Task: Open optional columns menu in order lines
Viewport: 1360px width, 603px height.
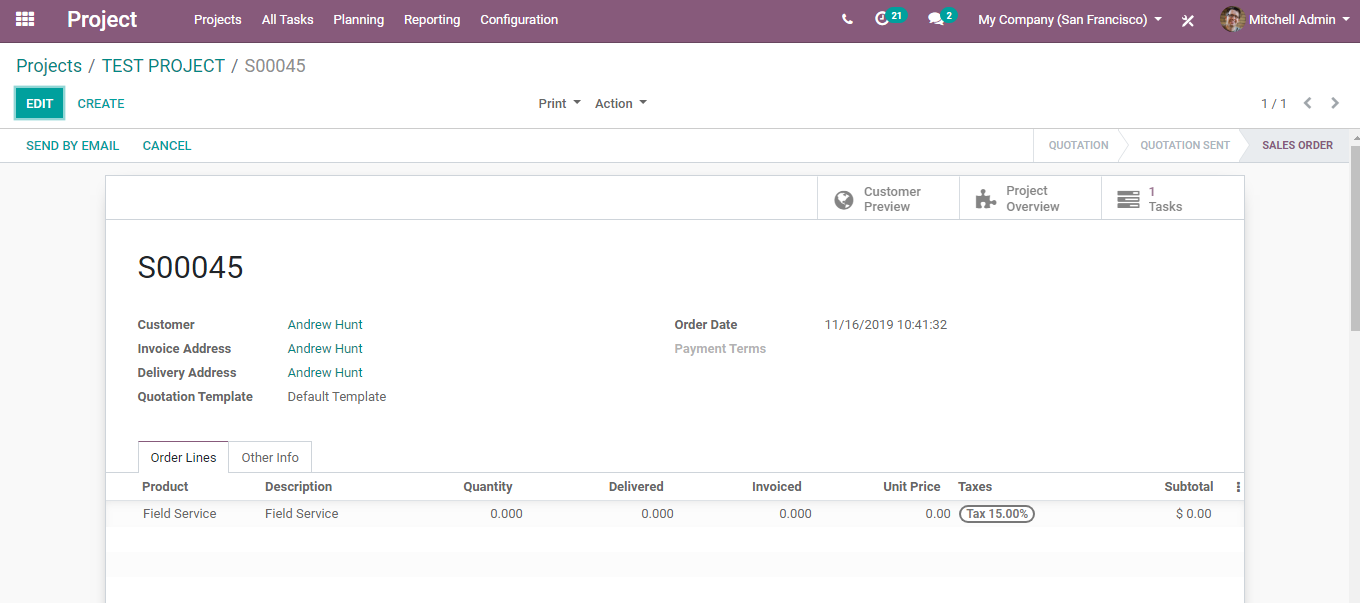Action: 1238,487
